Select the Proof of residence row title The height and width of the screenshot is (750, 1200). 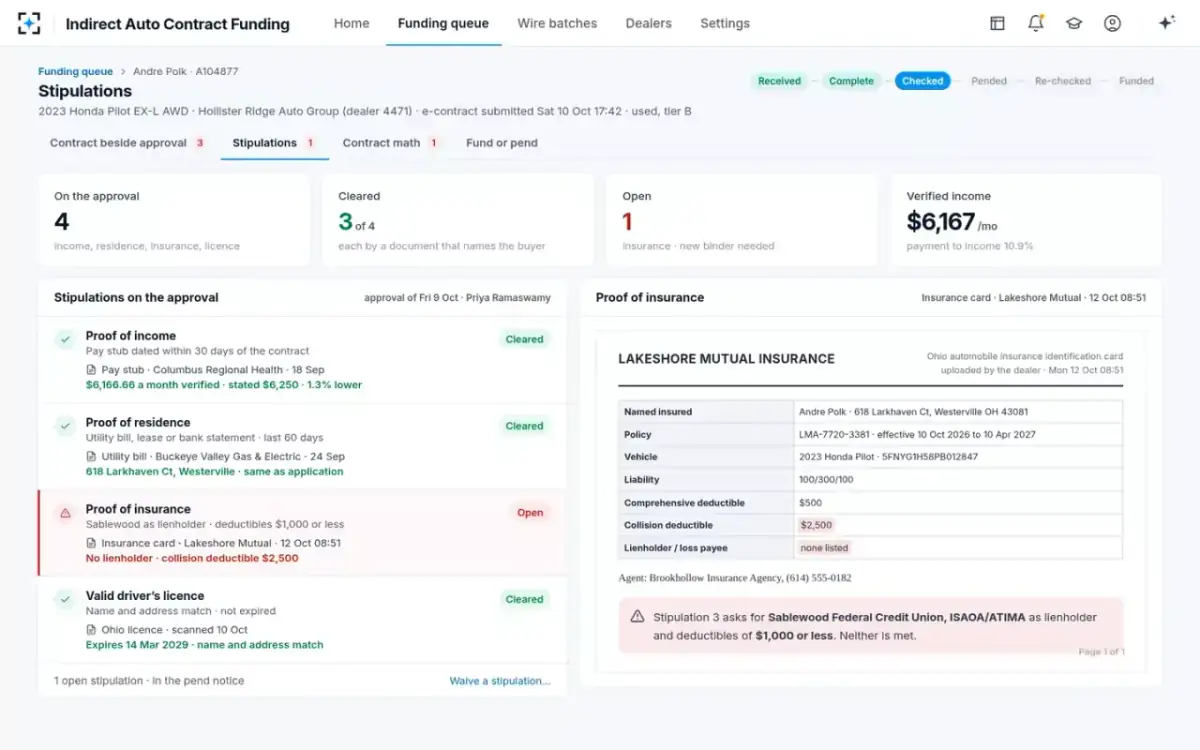point(138,423)
